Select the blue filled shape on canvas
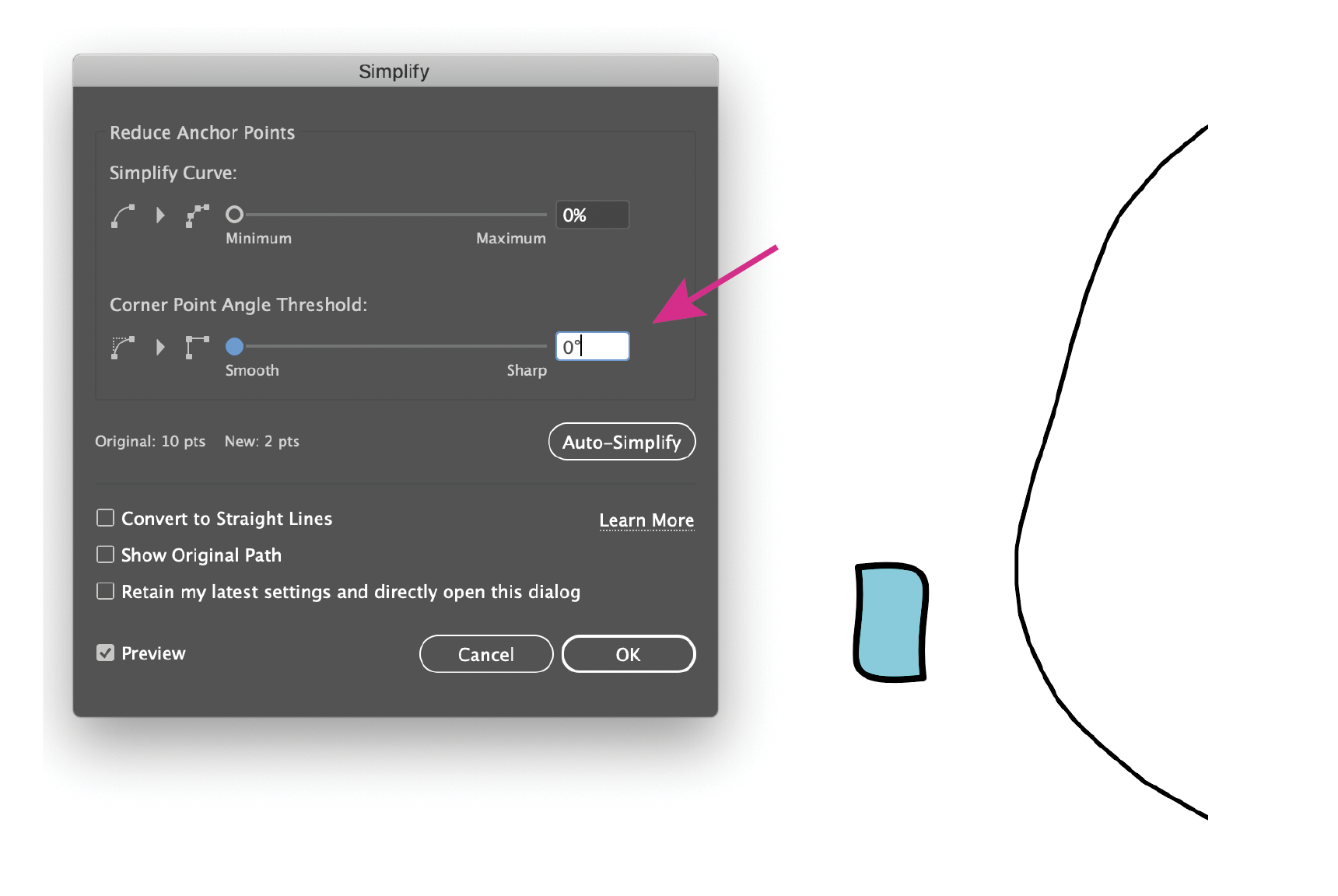The image size is (1338, 896). tap(891, 622)
